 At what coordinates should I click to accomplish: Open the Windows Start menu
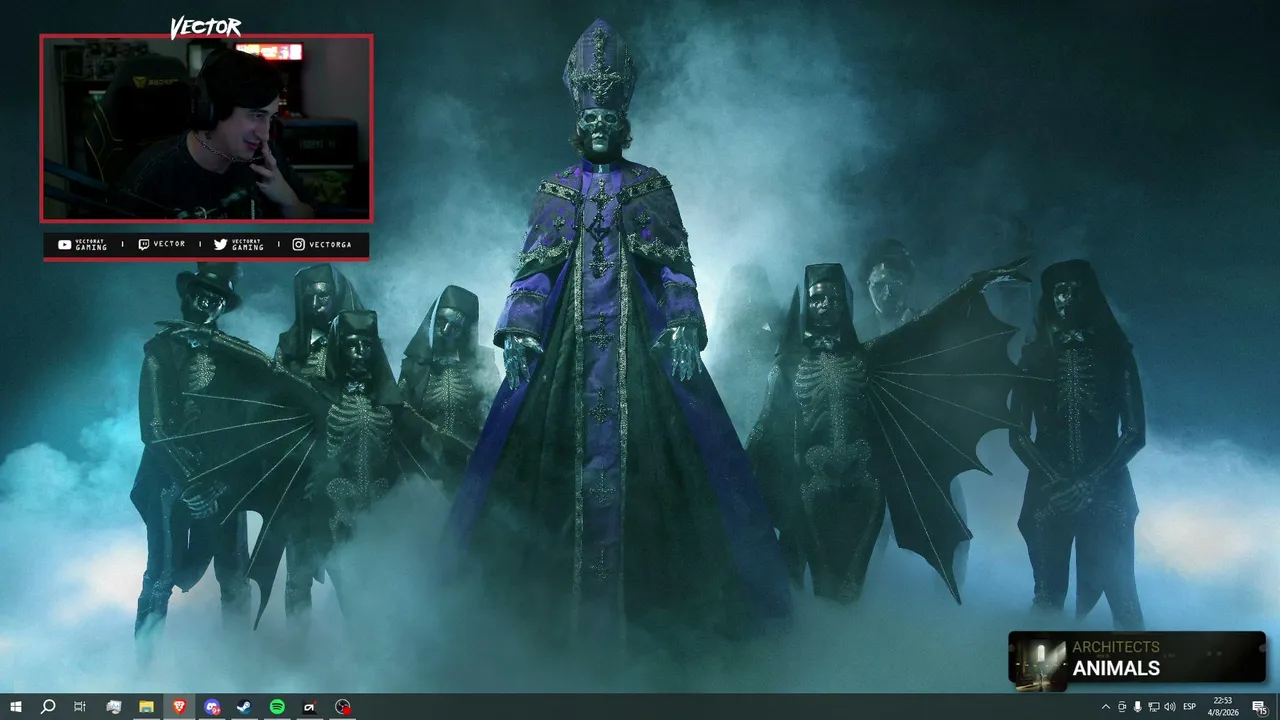[16, 707]
